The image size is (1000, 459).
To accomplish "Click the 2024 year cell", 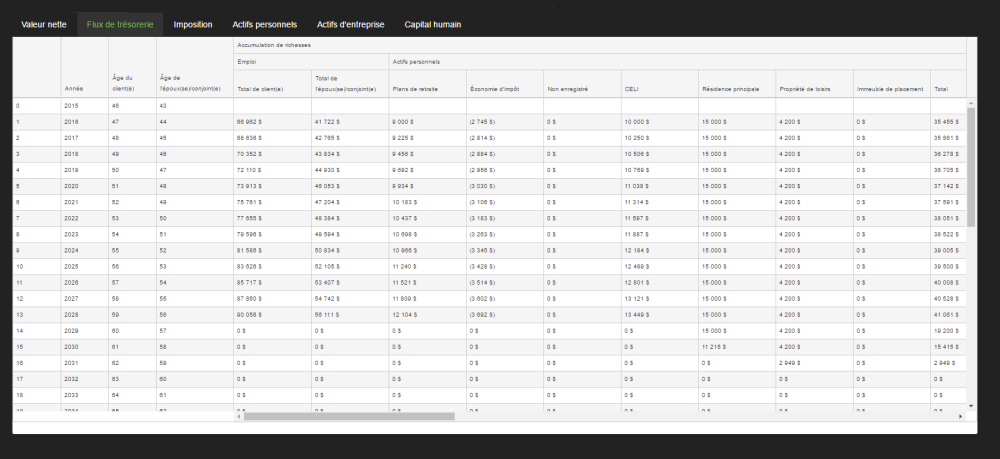I will [85, 251].
